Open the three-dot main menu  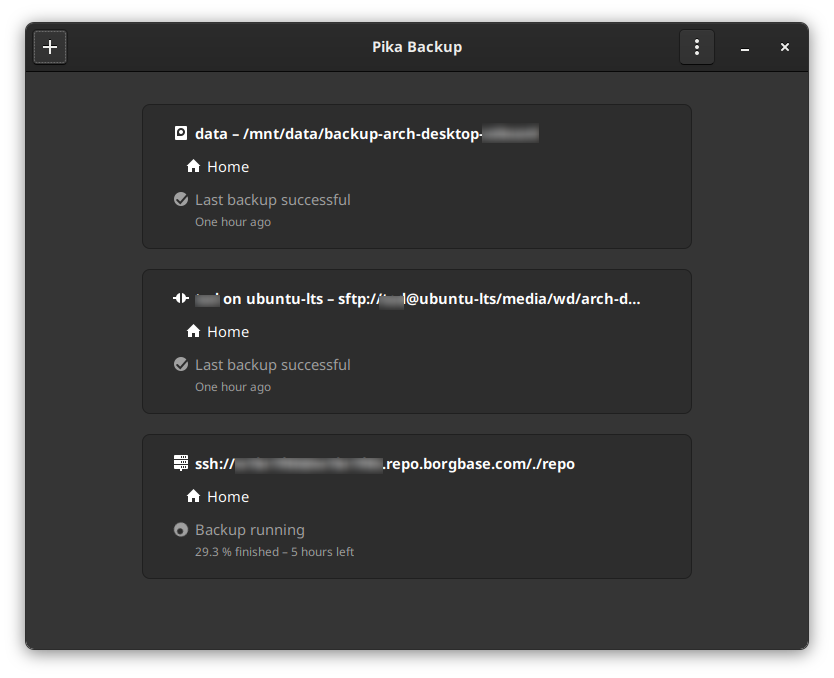click(697, 47)
